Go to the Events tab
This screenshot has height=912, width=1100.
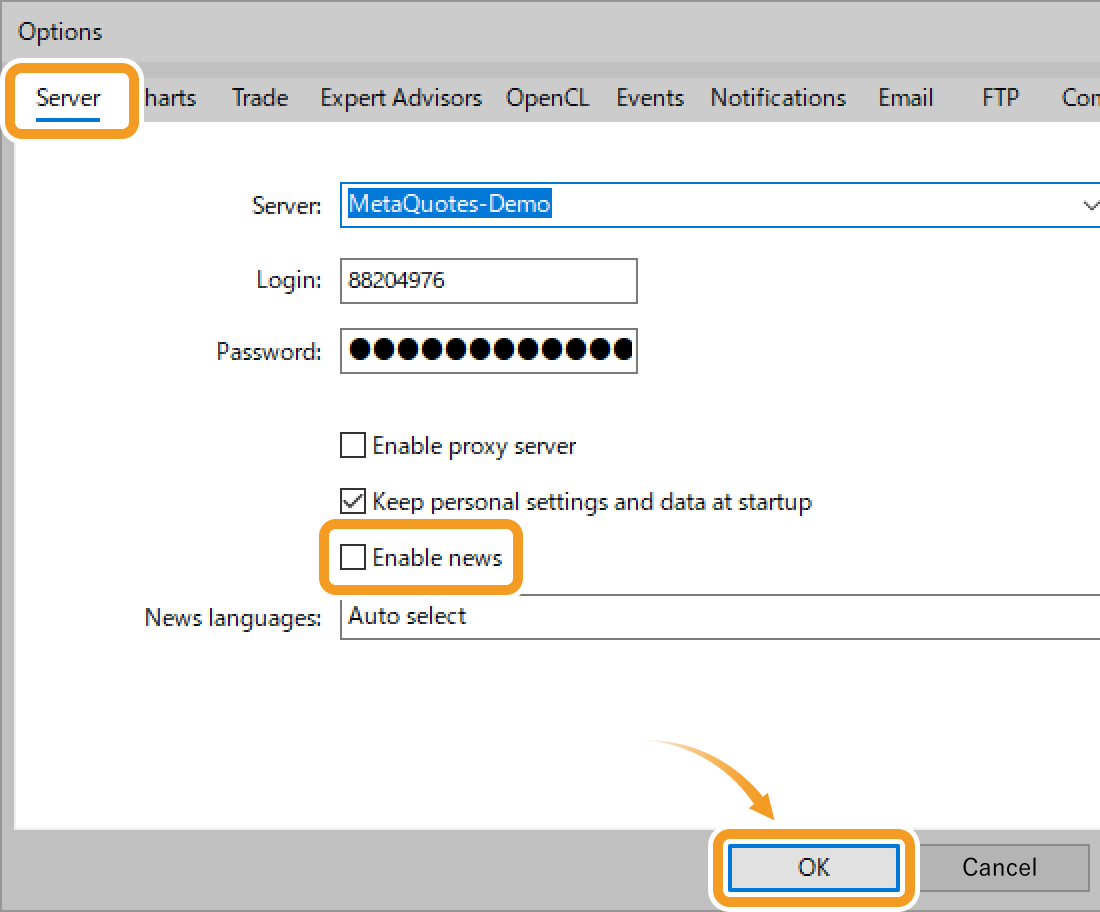(x=650, y=98)
